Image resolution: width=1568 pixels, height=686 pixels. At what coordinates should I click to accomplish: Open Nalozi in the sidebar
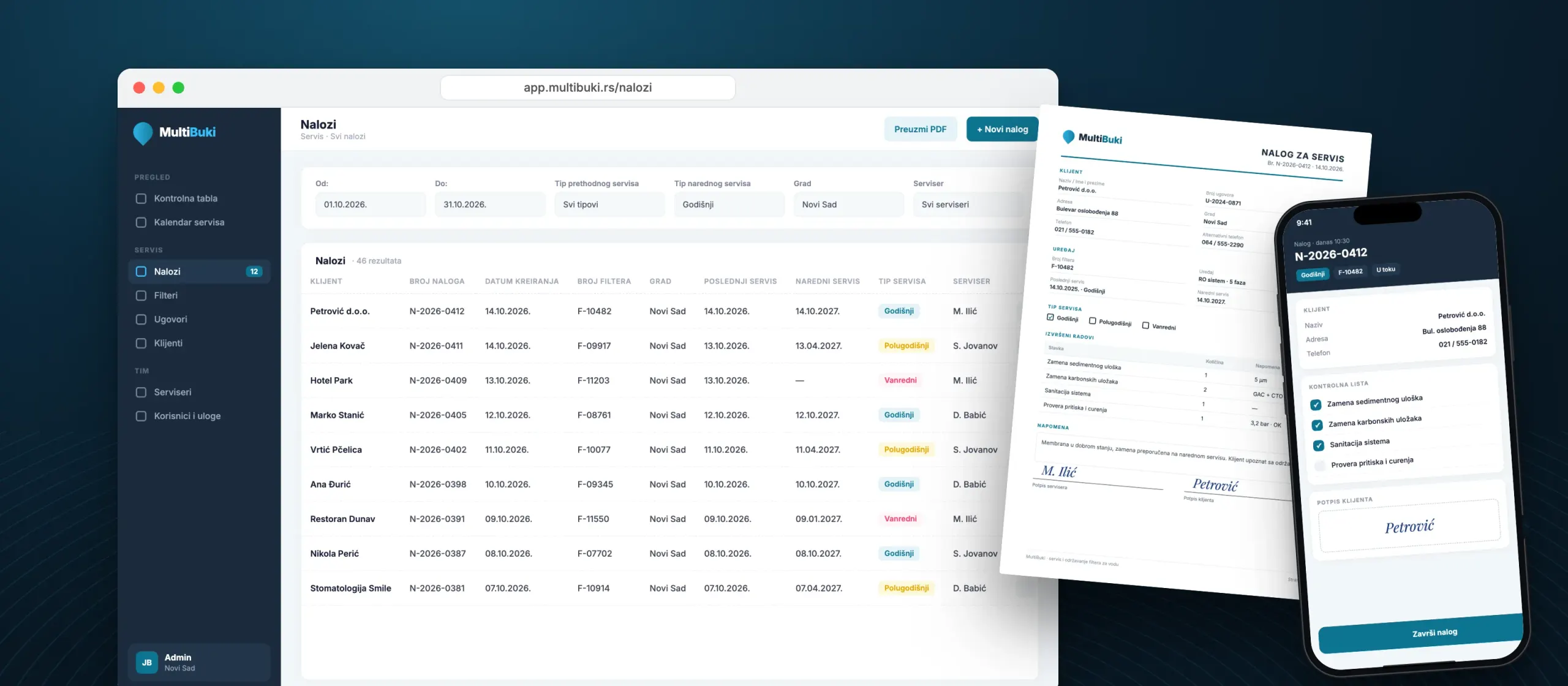point(199,271)
